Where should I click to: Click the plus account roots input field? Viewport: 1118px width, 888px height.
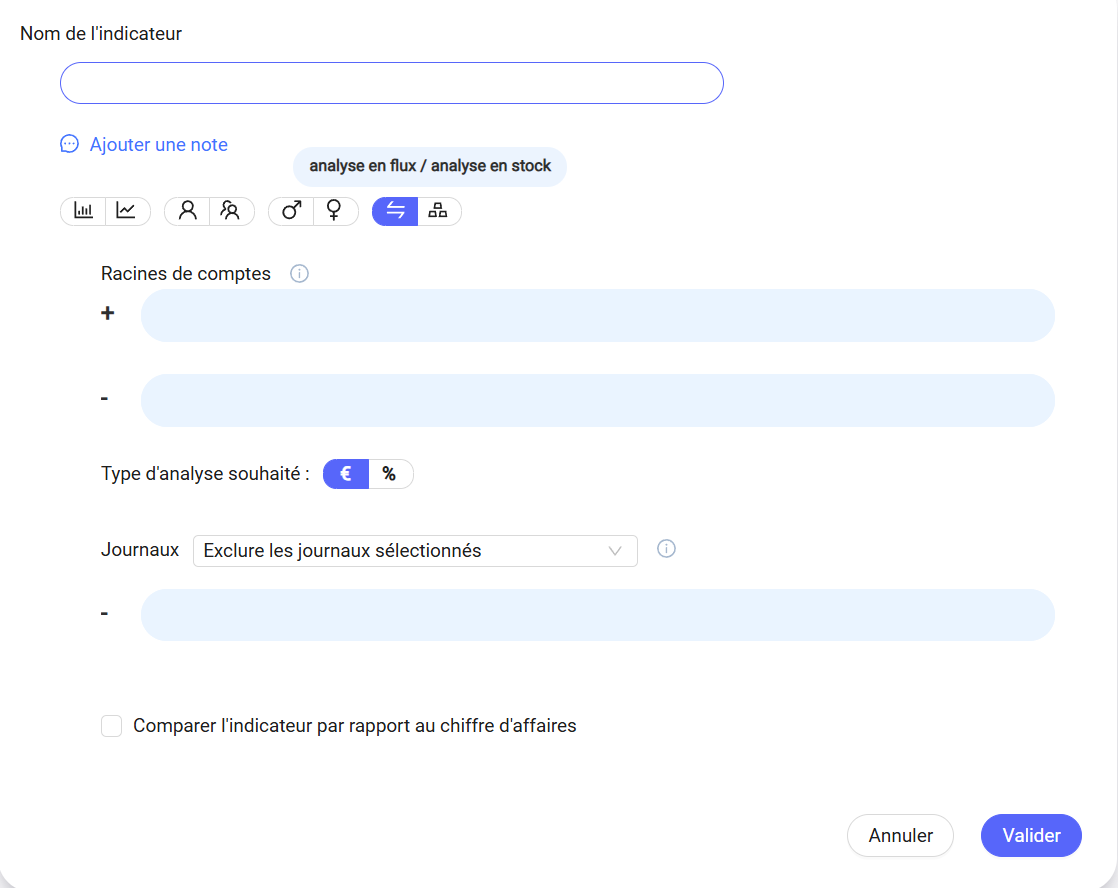click(597, 315)
